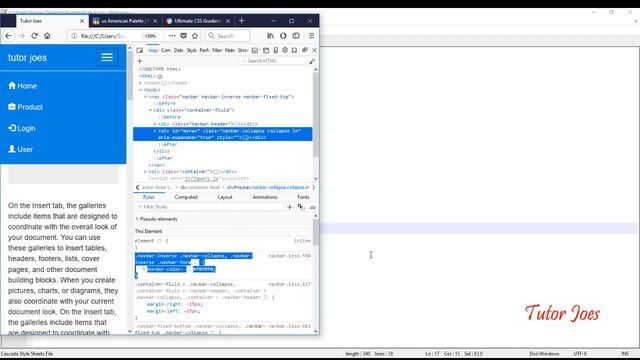Switch to the Console devtools tab
The width and height of the screenshot is (640, 360).
click(166, 50)
